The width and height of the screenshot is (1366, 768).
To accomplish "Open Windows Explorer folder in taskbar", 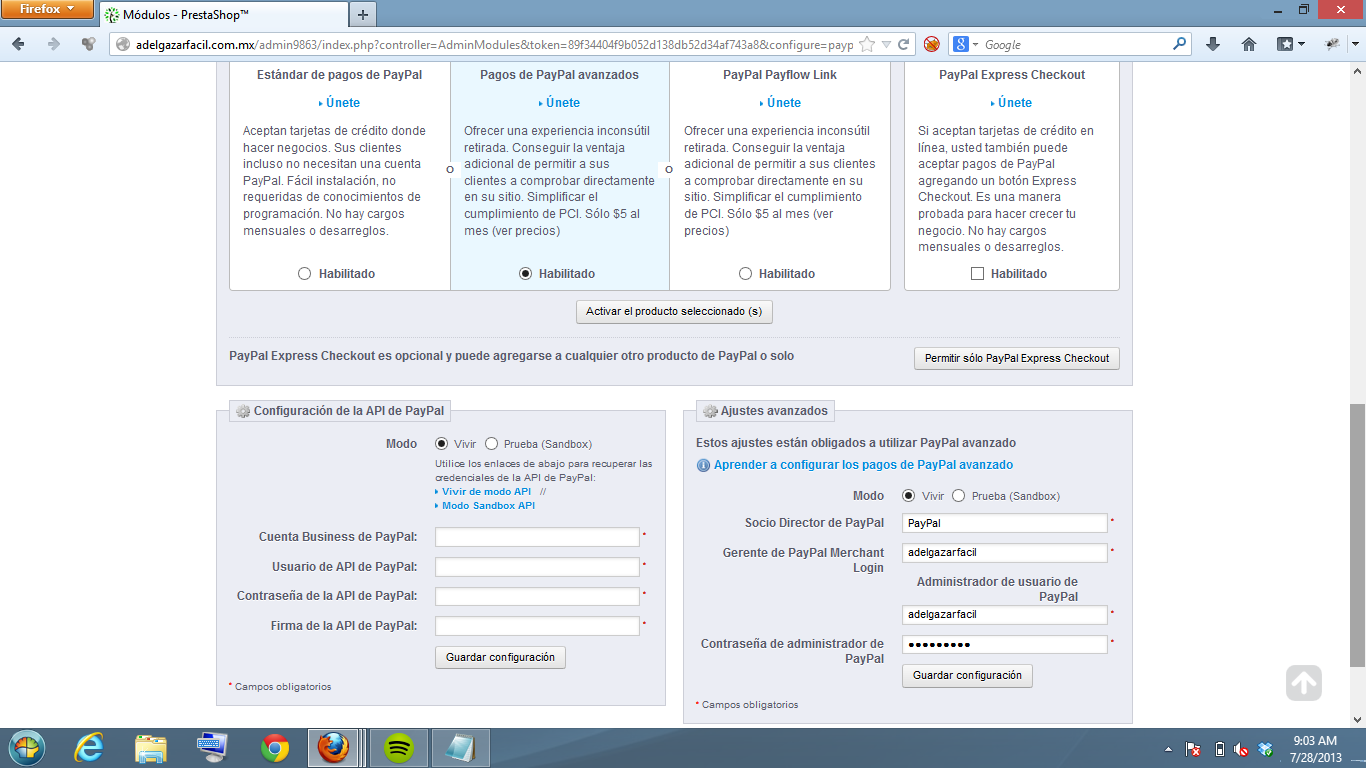I will (151, 747).
